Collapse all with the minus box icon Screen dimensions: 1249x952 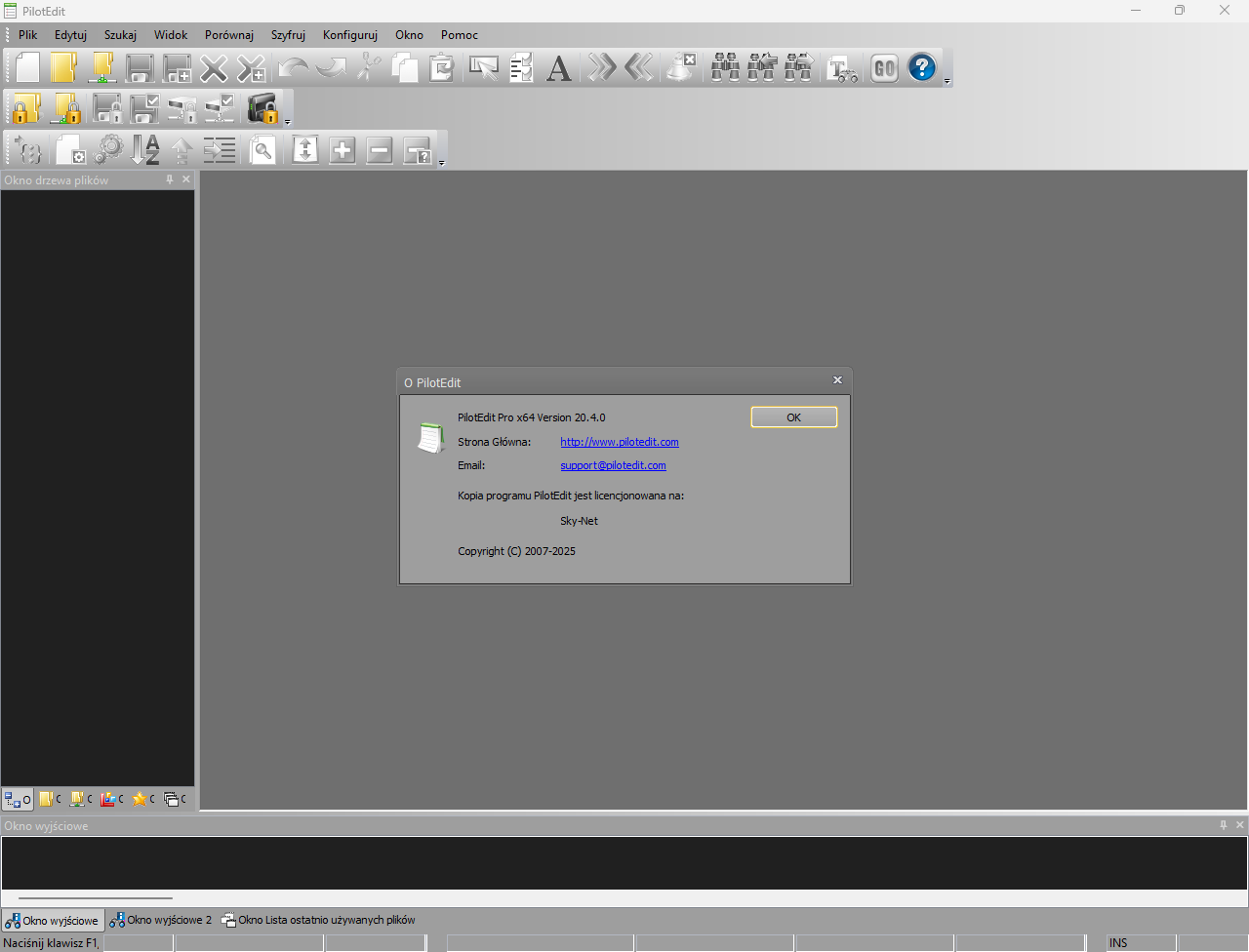380,149
